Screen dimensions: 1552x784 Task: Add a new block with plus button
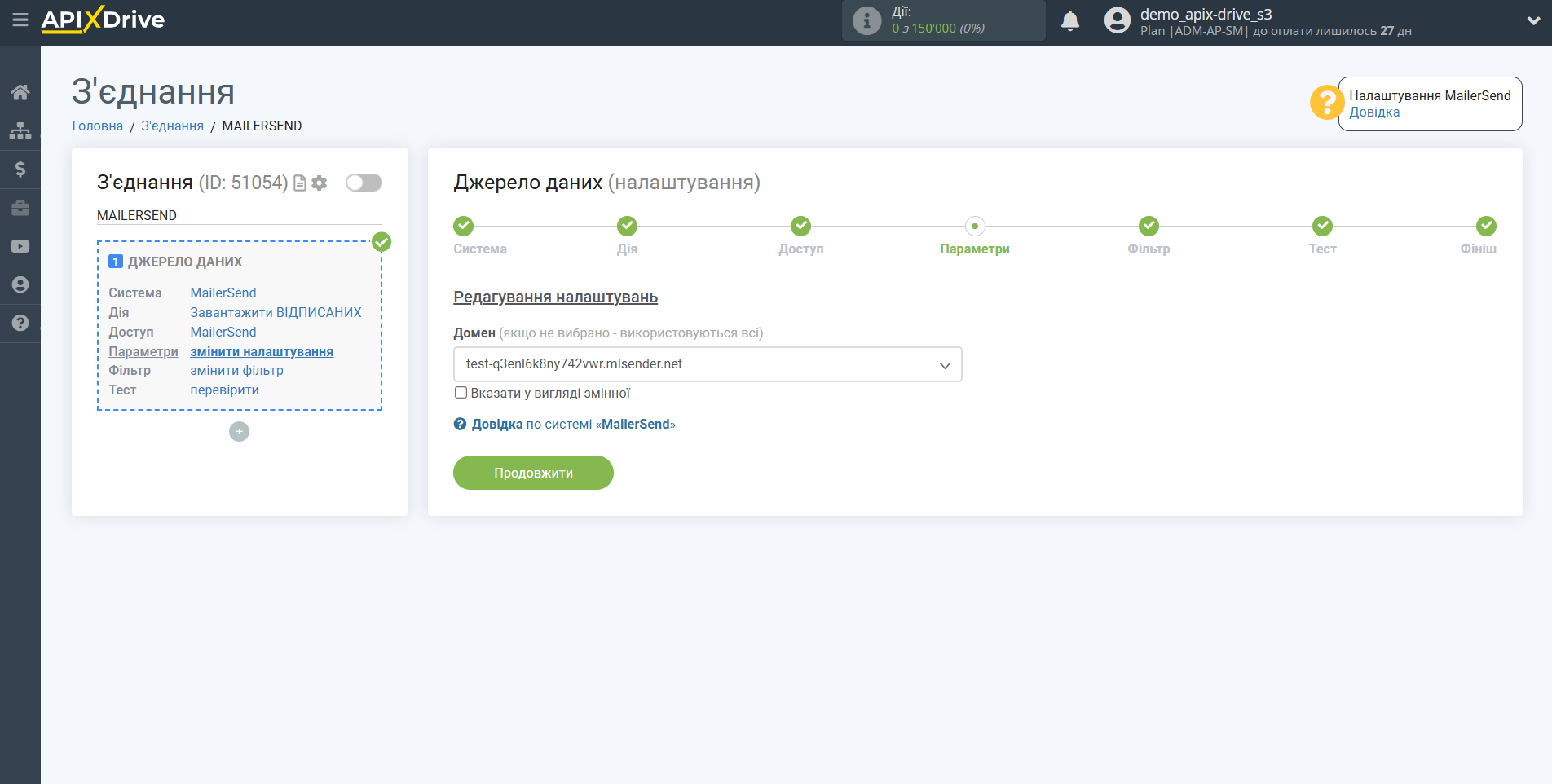[239, 431]
